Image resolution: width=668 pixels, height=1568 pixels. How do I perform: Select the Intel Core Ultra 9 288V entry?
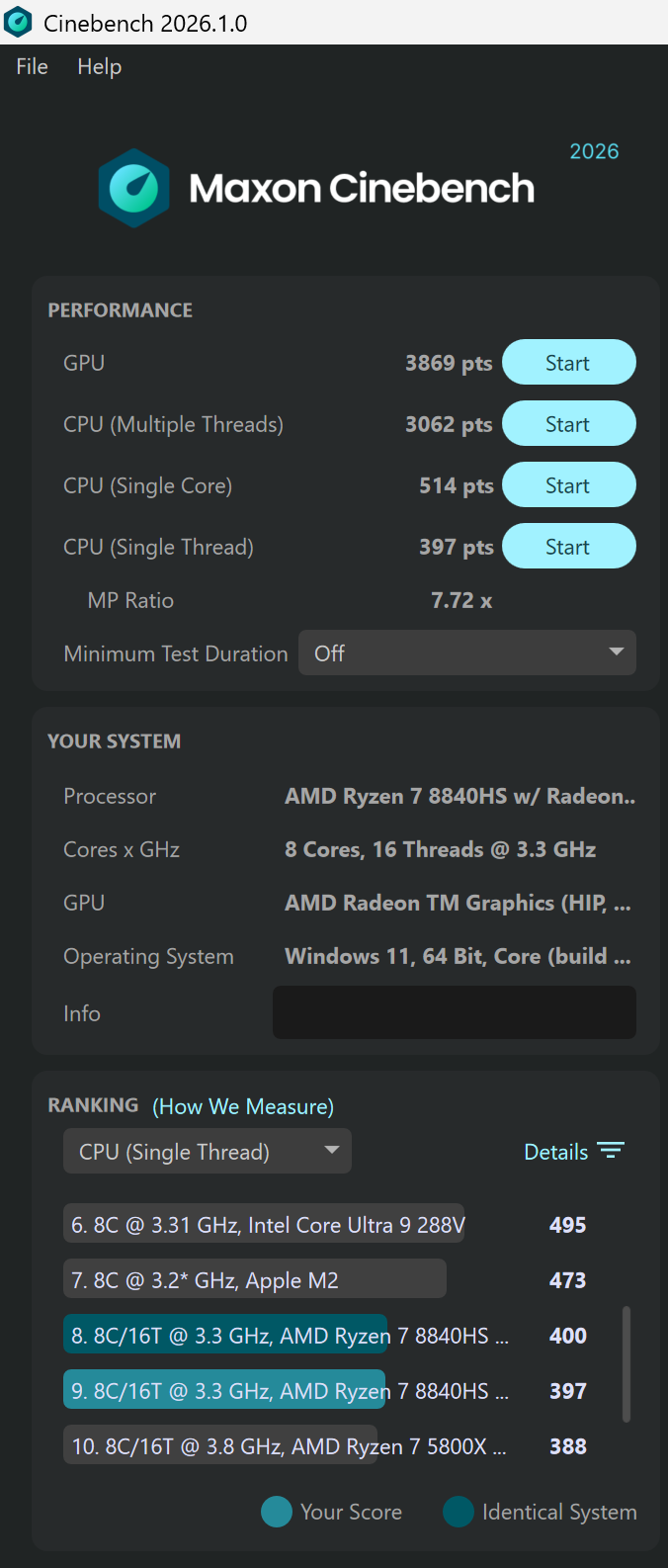coord(326,1225)
